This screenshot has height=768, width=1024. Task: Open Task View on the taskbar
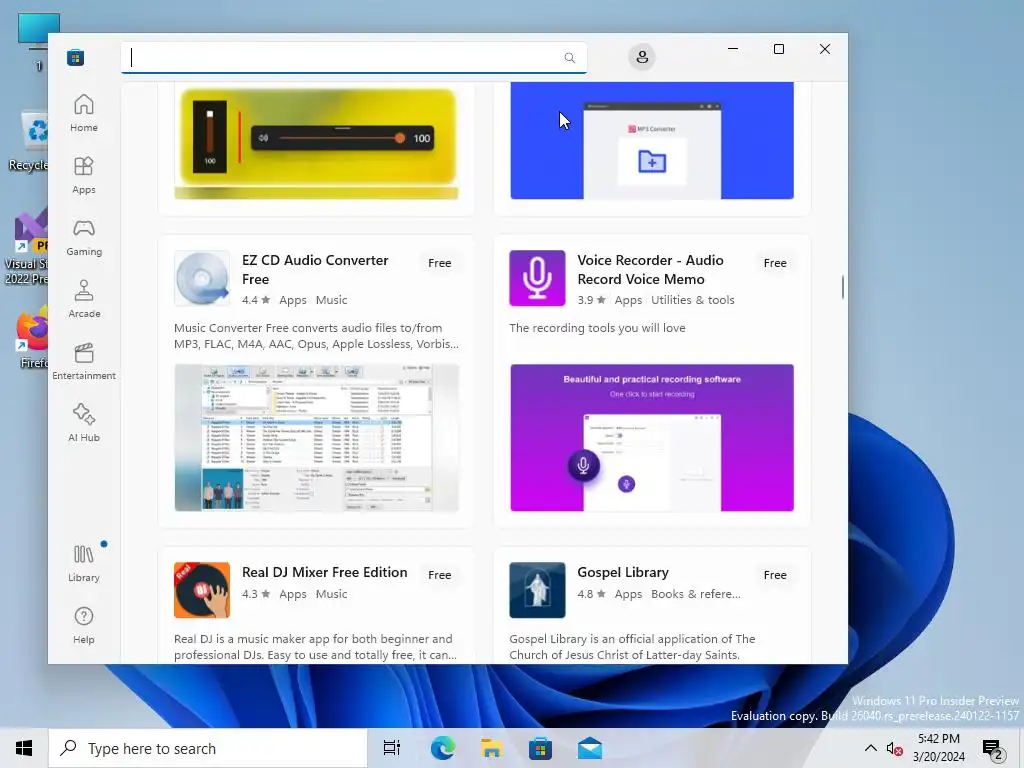pyautogui.click(x=392, y=748)
